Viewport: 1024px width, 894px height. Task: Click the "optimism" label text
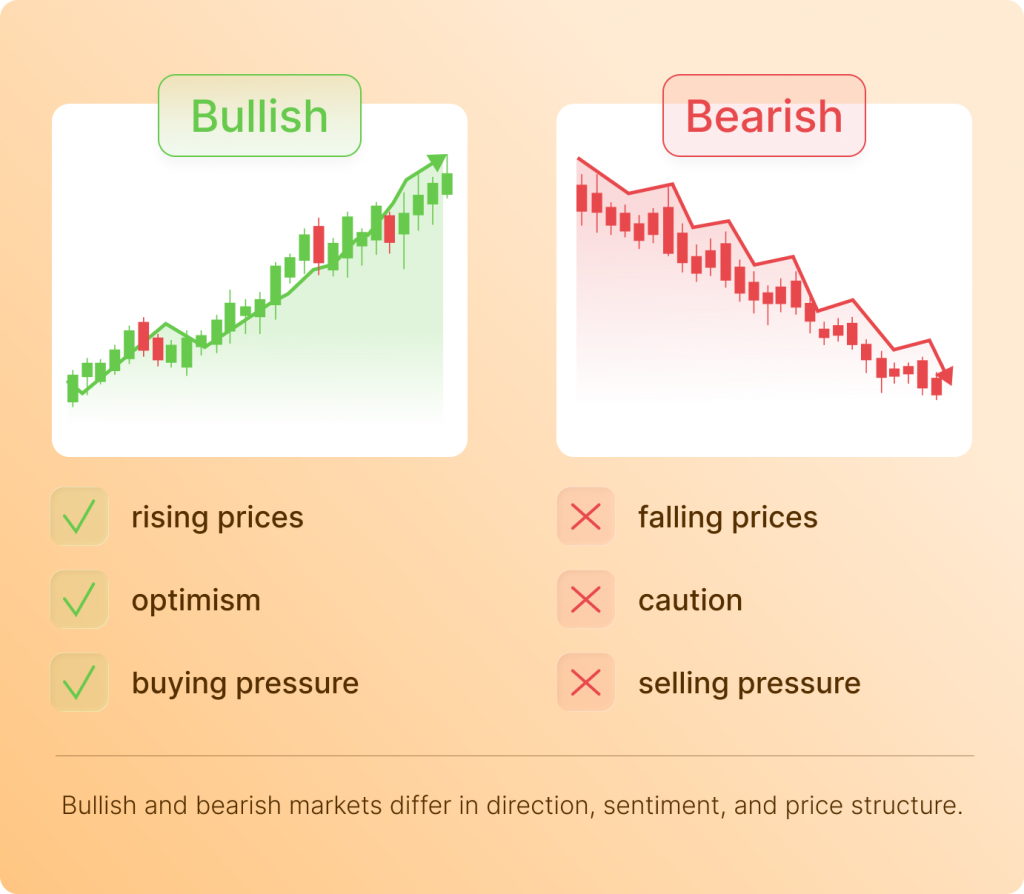(196, 601)
